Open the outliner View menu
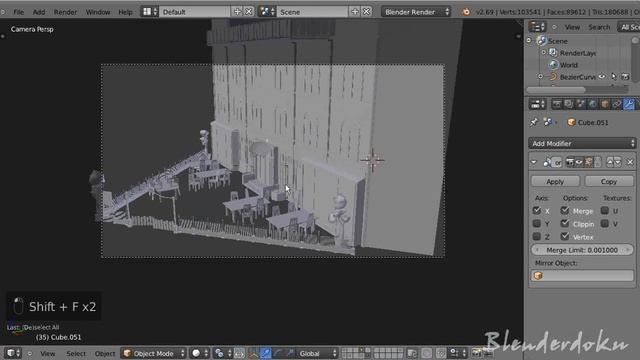 coord(572,27)
